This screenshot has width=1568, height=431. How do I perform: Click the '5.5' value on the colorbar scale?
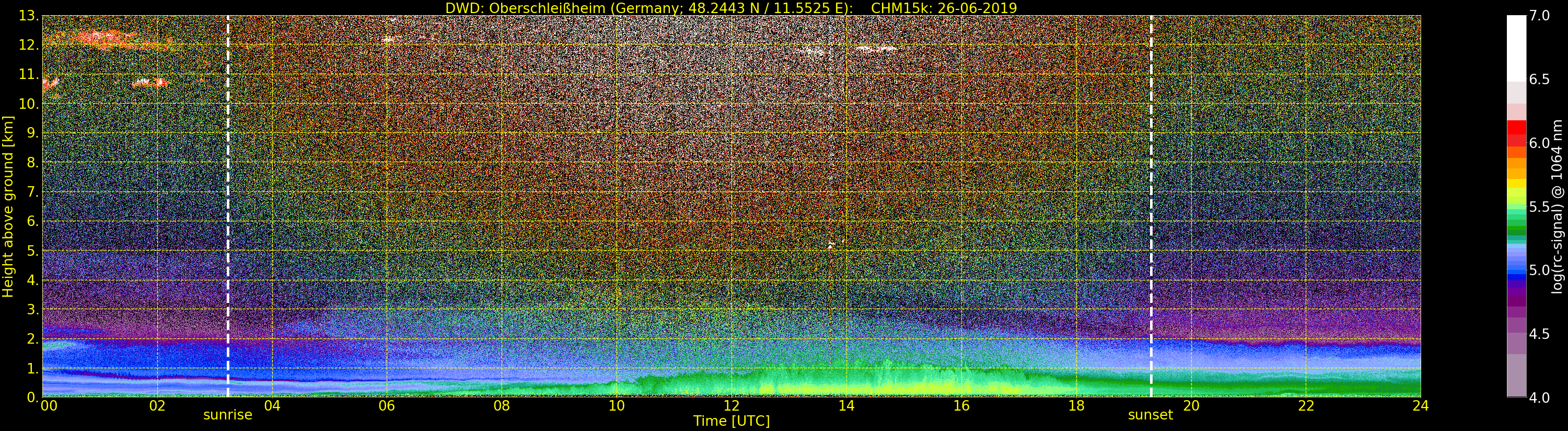(1539, 207)
